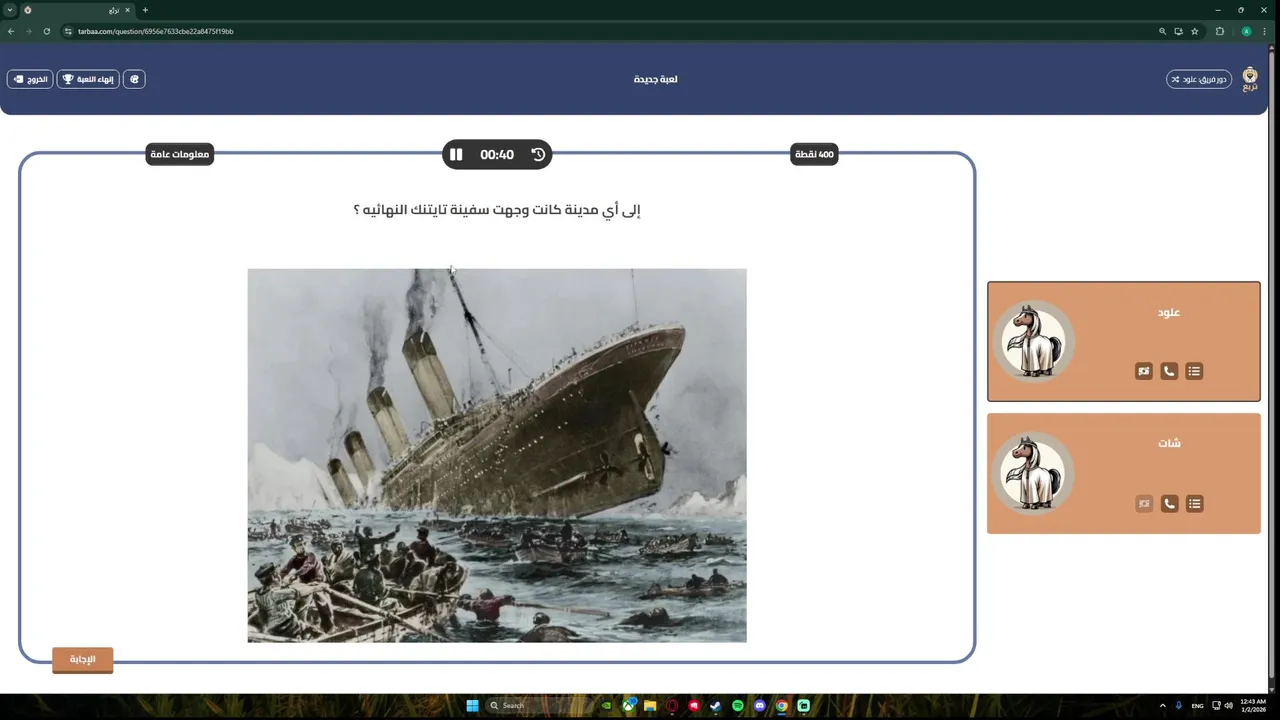
Task: Open Discord from the taskbar
Action: (x=760, y=705)
